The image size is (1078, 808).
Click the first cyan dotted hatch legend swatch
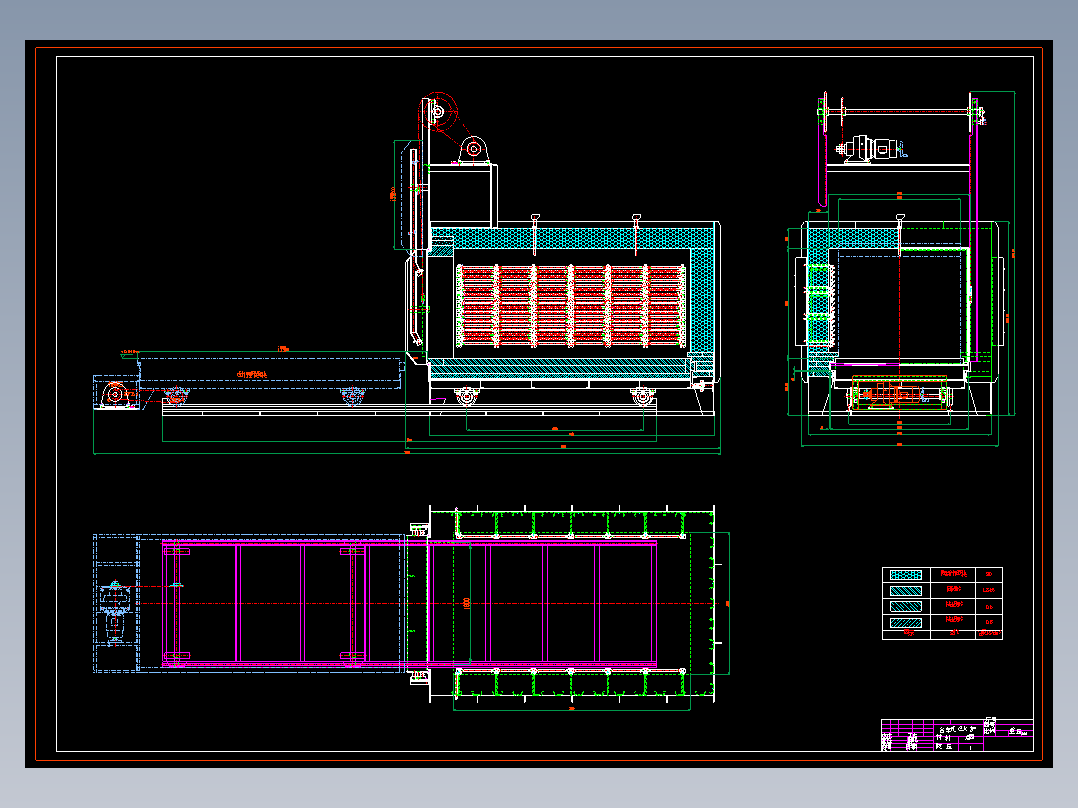(x=905, y=575)
